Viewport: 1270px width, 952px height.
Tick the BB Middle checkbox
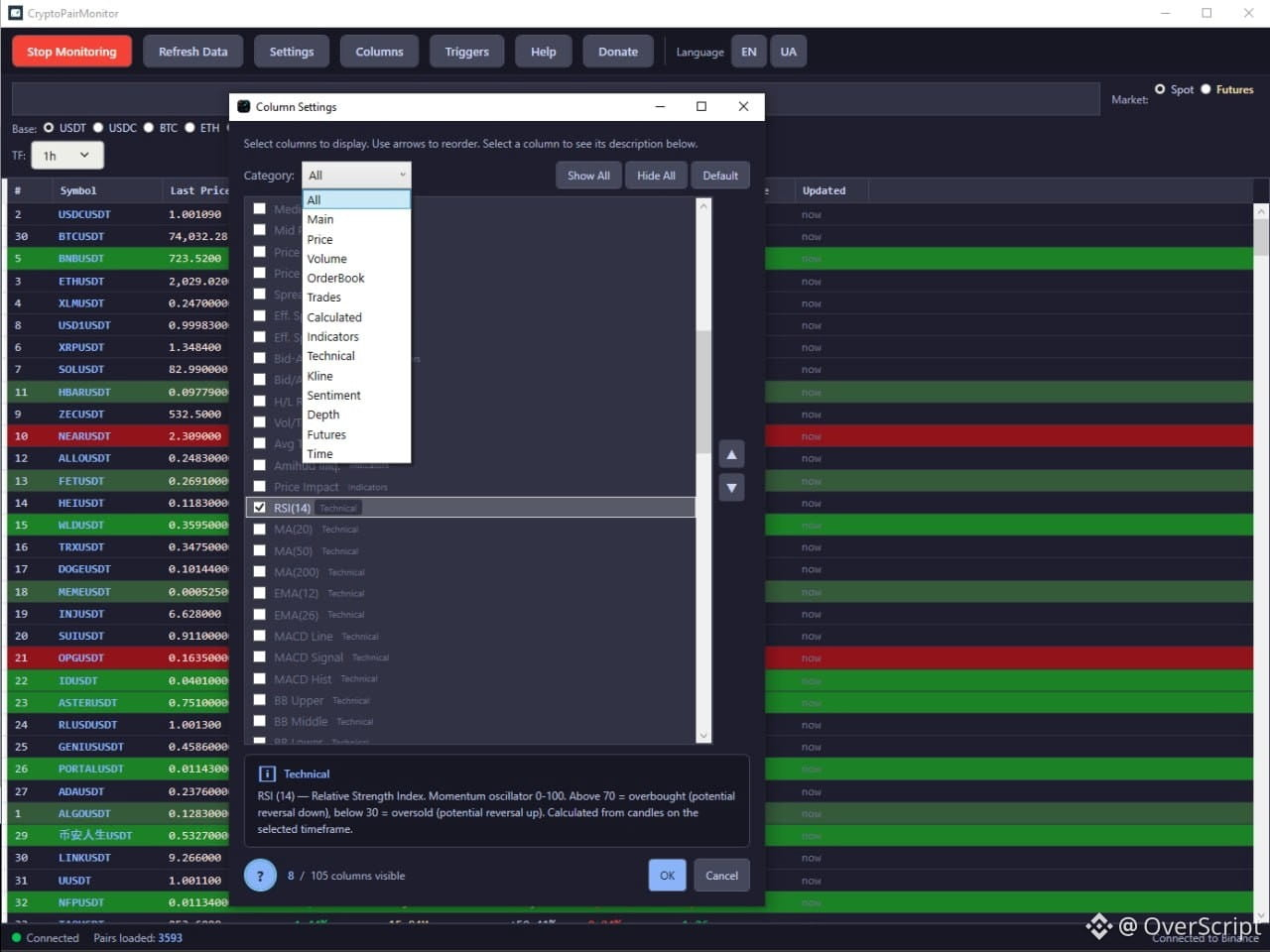coord(260,722)
